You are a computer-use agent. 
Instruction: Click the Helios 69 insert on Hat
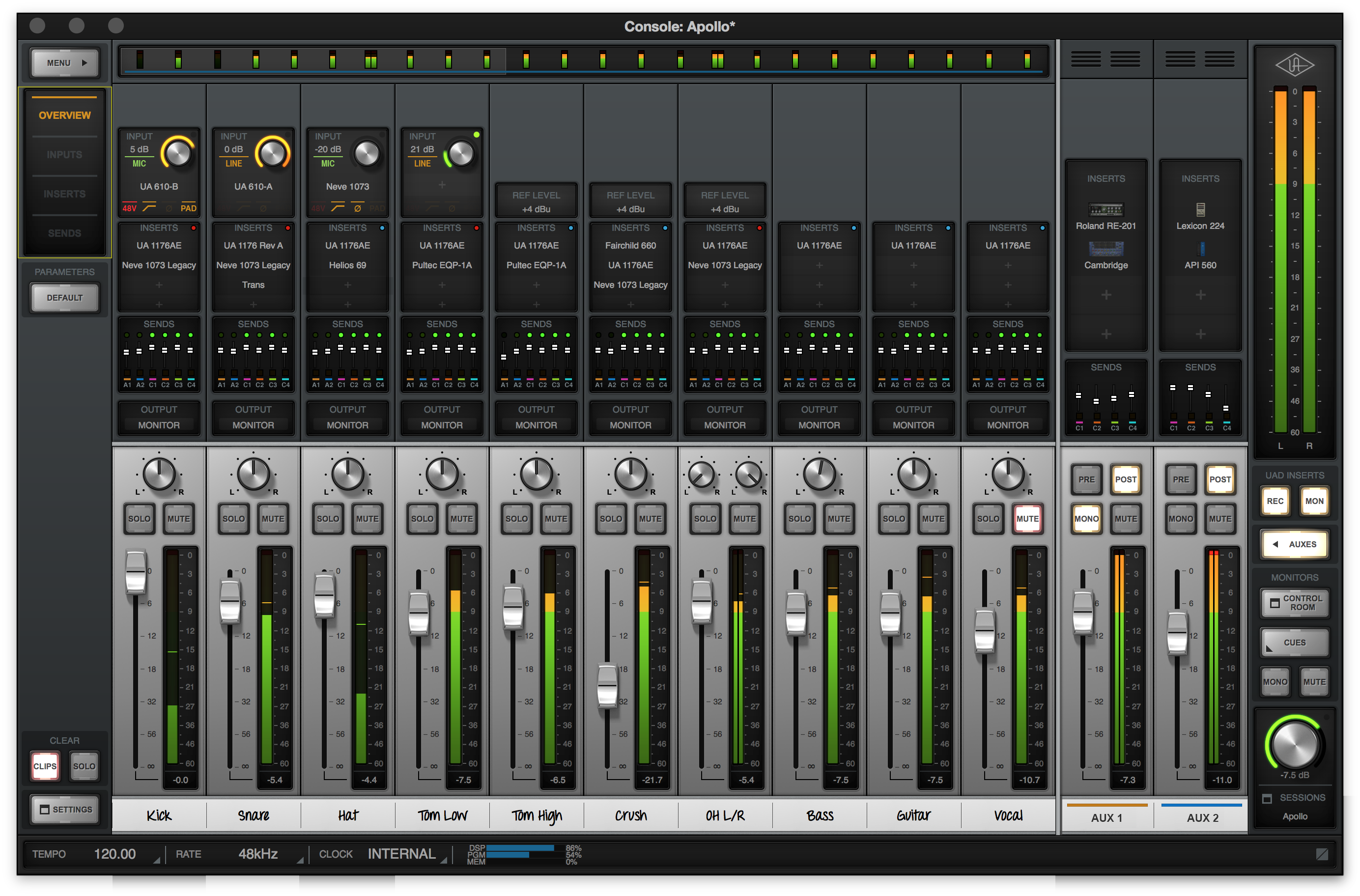click(x=347, y=265)
